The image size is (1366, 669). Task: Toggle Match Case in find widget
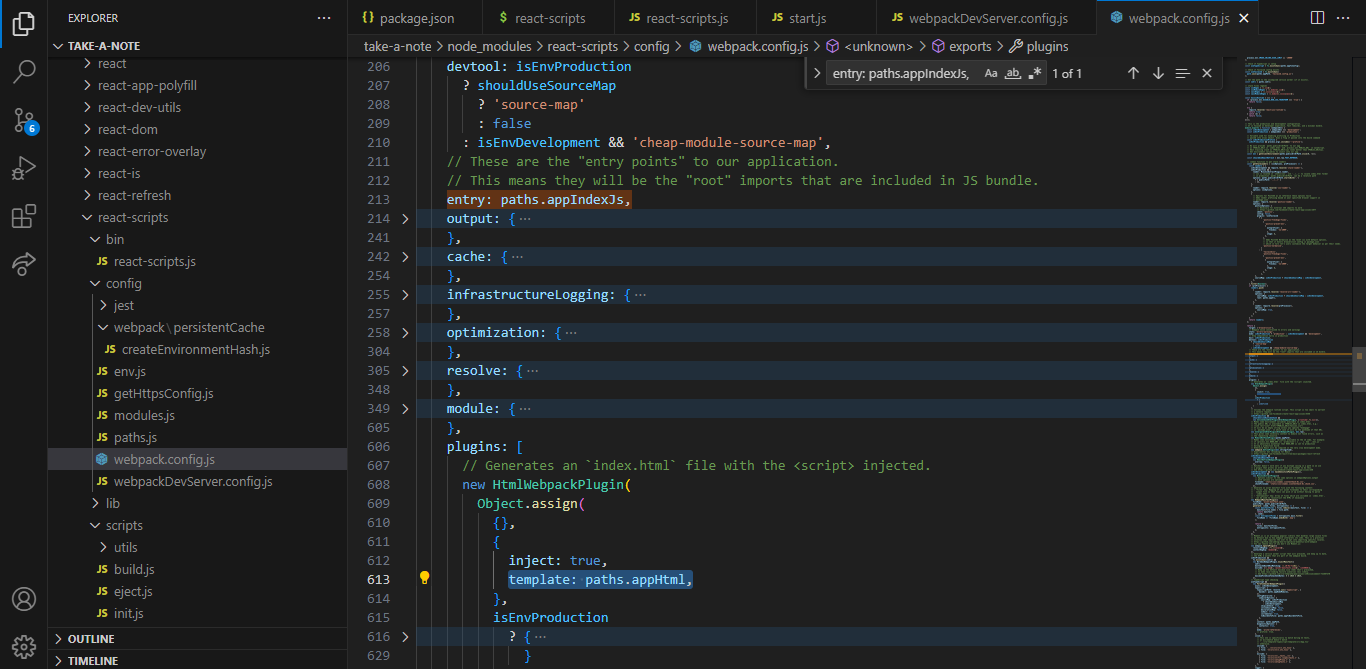tap(990, 73)
